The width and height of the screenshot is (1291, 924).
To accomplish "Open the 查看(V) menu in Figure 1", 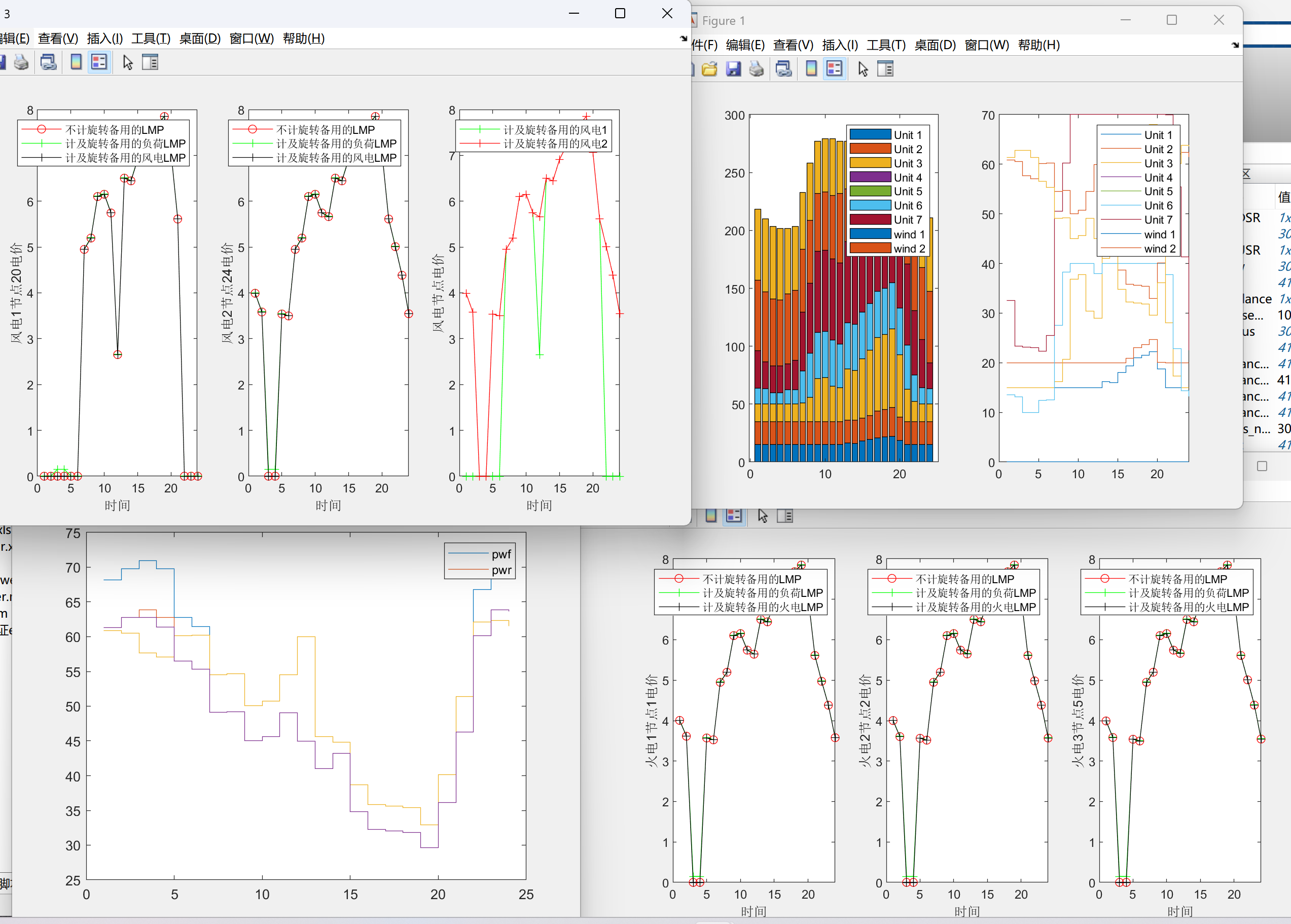I will tap(793, 45).
